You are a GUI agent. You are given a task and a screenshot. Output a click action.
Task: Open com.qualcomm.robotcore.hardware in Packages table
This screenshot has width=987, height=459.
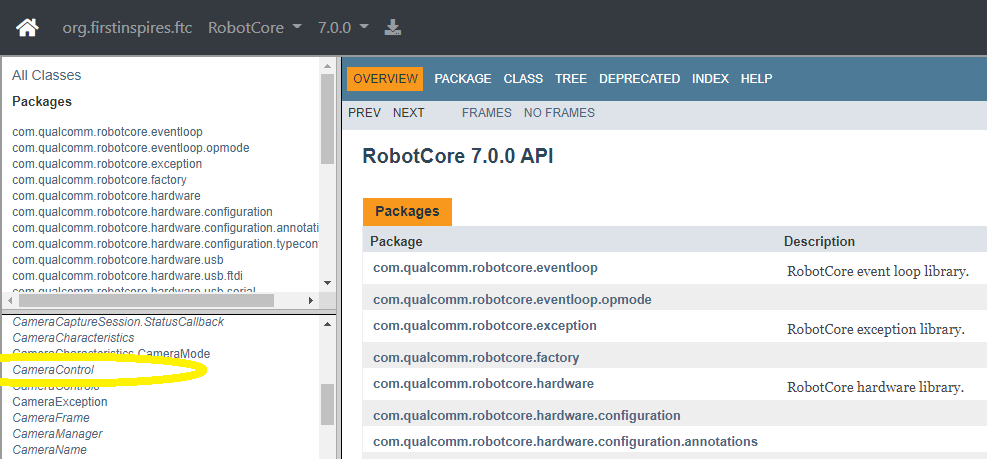click(483, 383)
